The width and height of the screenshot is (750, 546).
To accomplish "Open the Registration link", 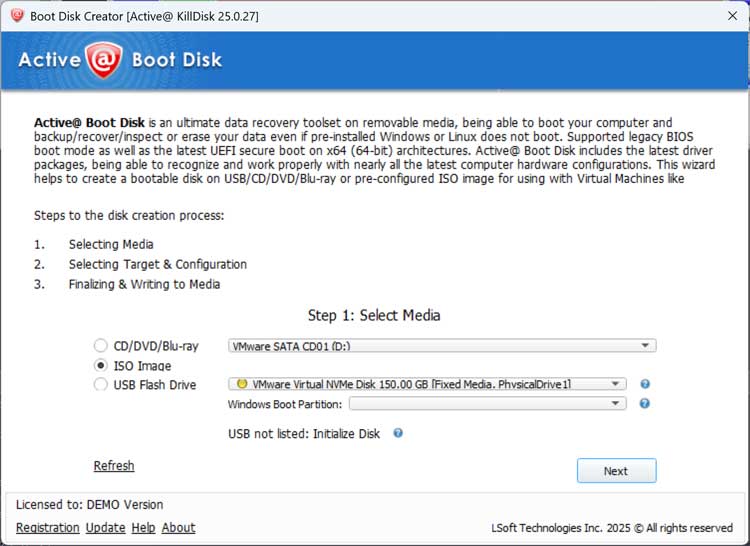I will tap(48, 528).
